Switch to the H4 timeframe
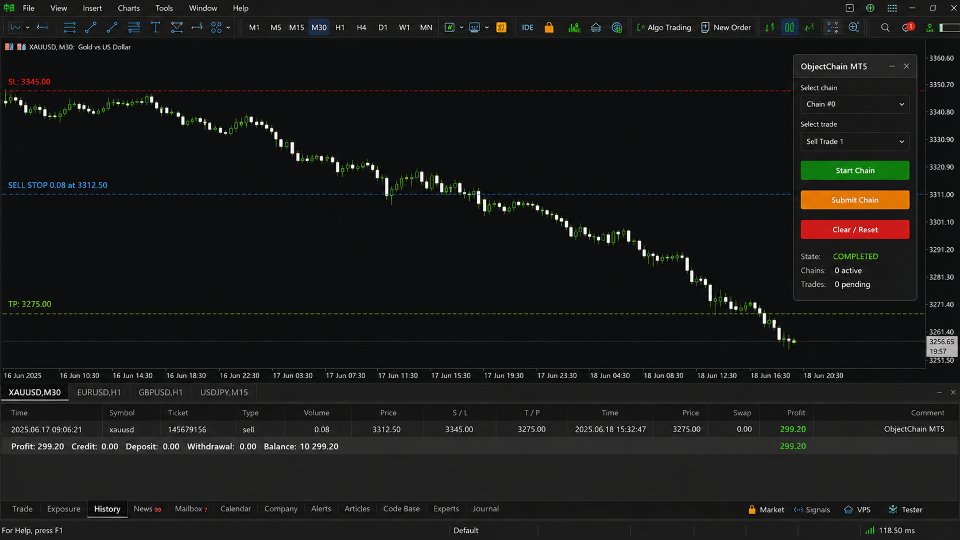The image size is (960, 540). [361, 28]
